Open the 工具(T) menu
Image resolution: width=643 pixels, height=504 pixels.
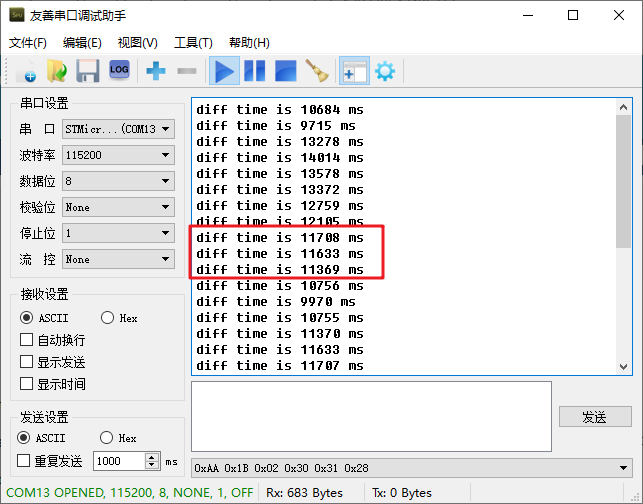[193, 43]
